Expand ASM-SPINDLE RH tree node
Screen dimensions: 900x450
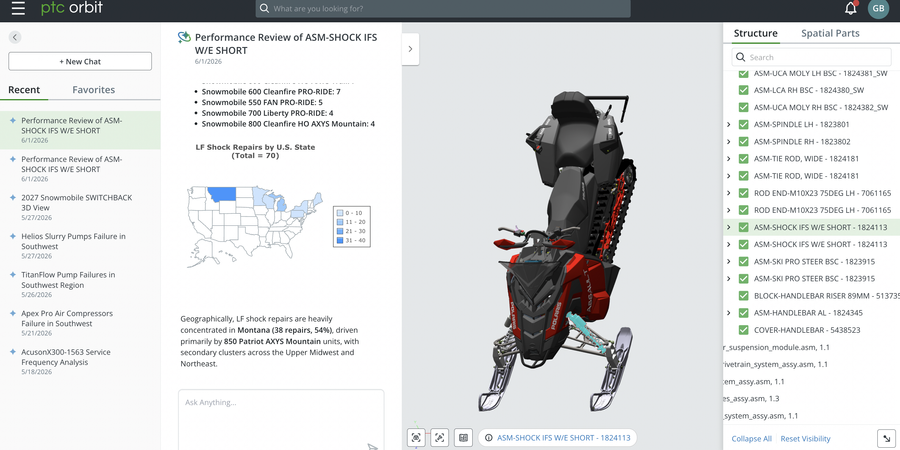pyautogui.click(x=728, y=142)
